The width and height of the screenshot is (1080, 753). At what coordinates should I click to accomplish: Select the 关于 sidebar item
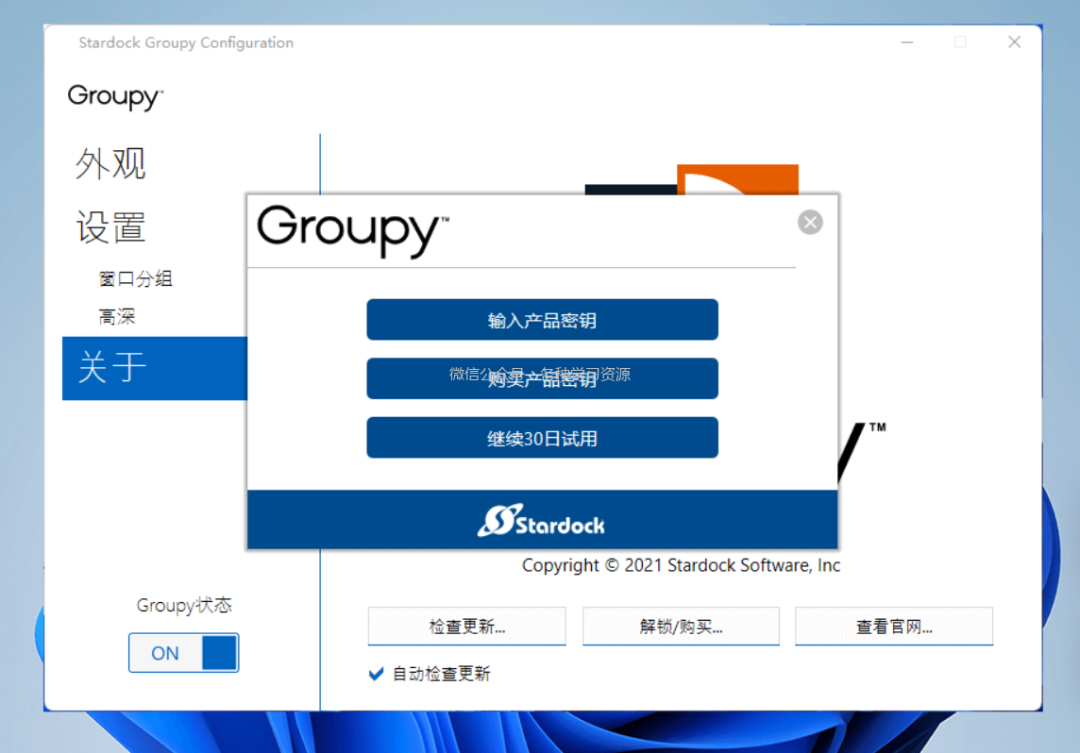[x=155, y=368]
